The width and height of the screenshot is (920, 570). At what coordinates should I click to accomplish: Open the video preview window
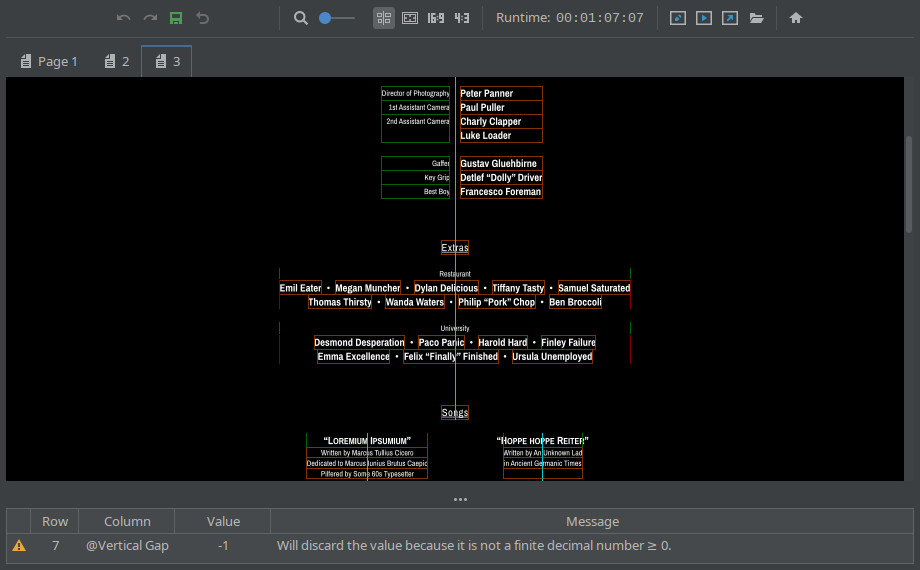(x=704, y=18)
